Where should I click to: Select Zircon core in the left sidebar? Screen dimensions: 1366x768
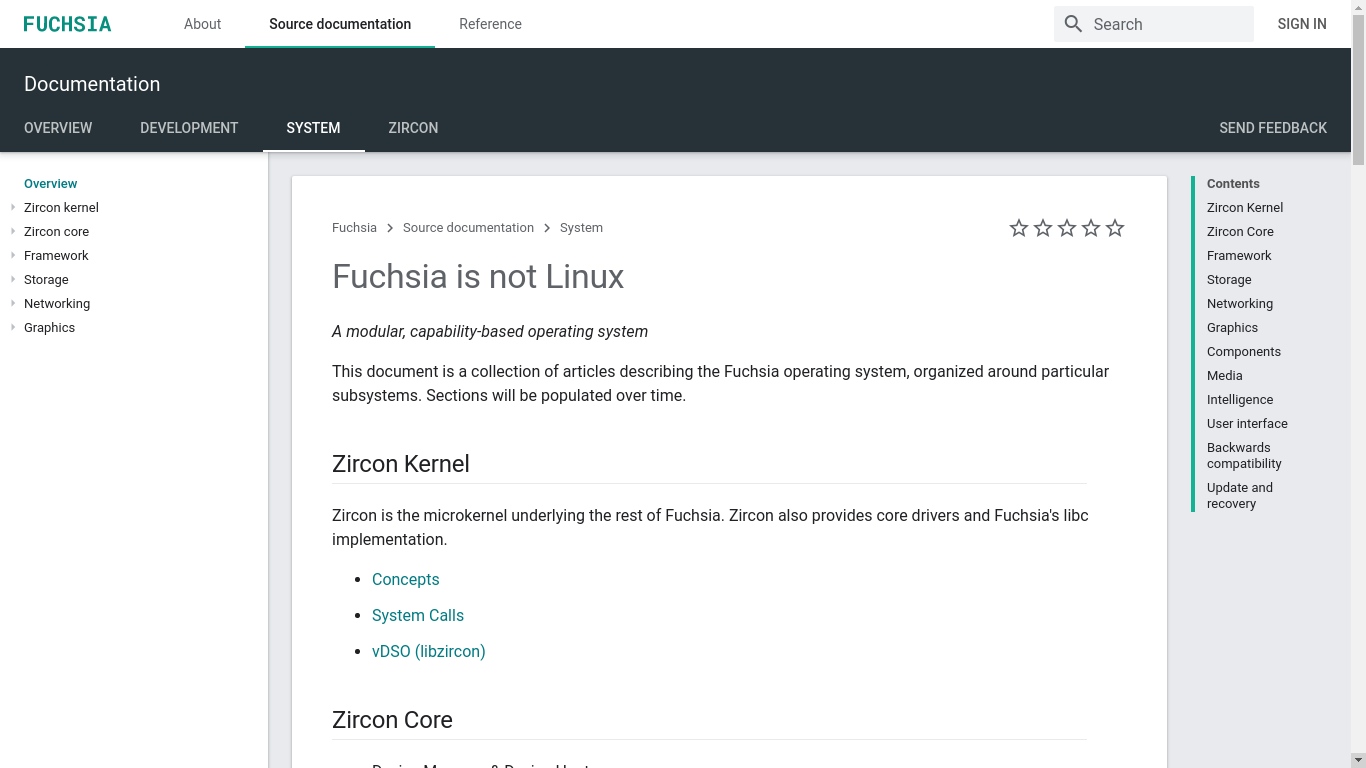[56, 232]
